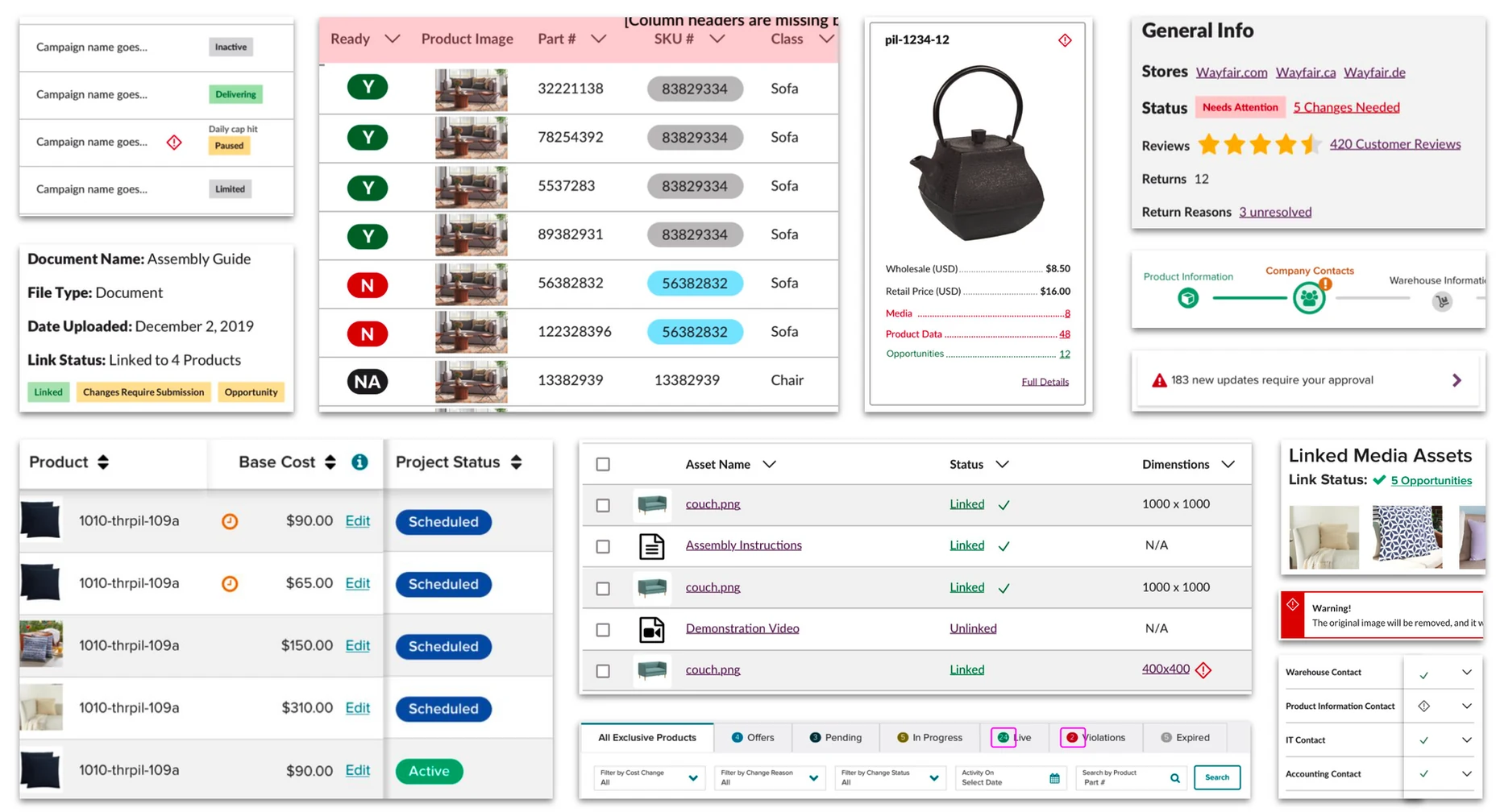Viewport: 1496px width, 812px height.
Task: Switch to the In Progress tab
Action: (x=929, y=737)
